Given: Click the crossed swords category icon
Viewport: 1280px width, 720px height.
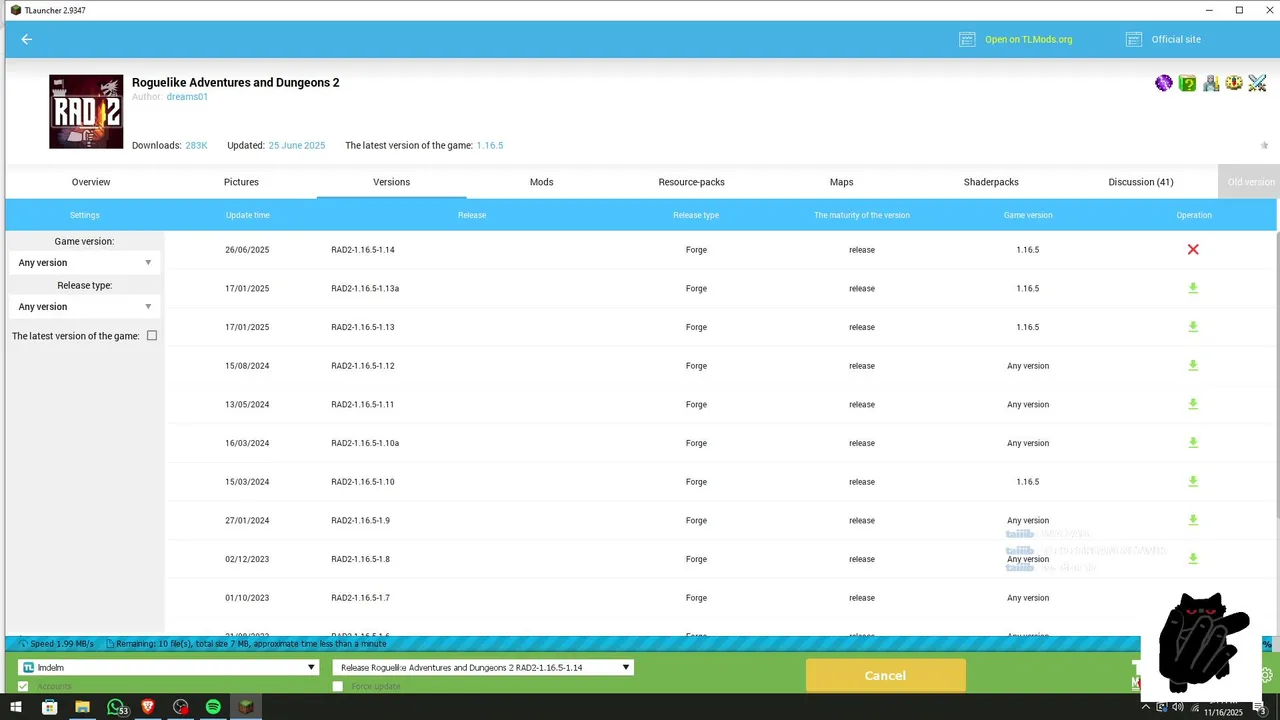Looking at the screenshot, I should tap(1257, 83).
